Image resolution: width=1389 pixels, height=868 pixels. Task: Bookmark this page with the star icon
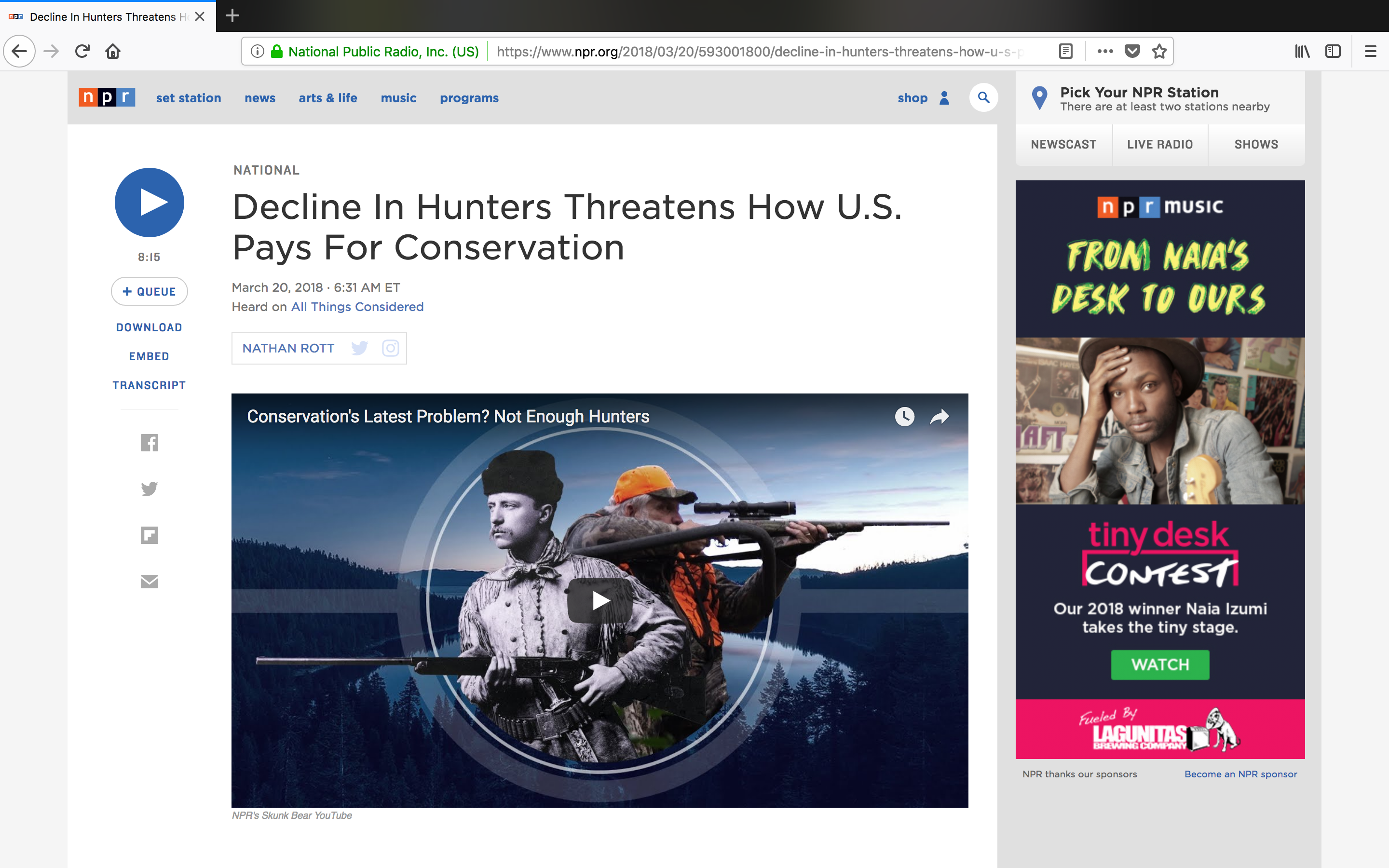[1159, 52]
